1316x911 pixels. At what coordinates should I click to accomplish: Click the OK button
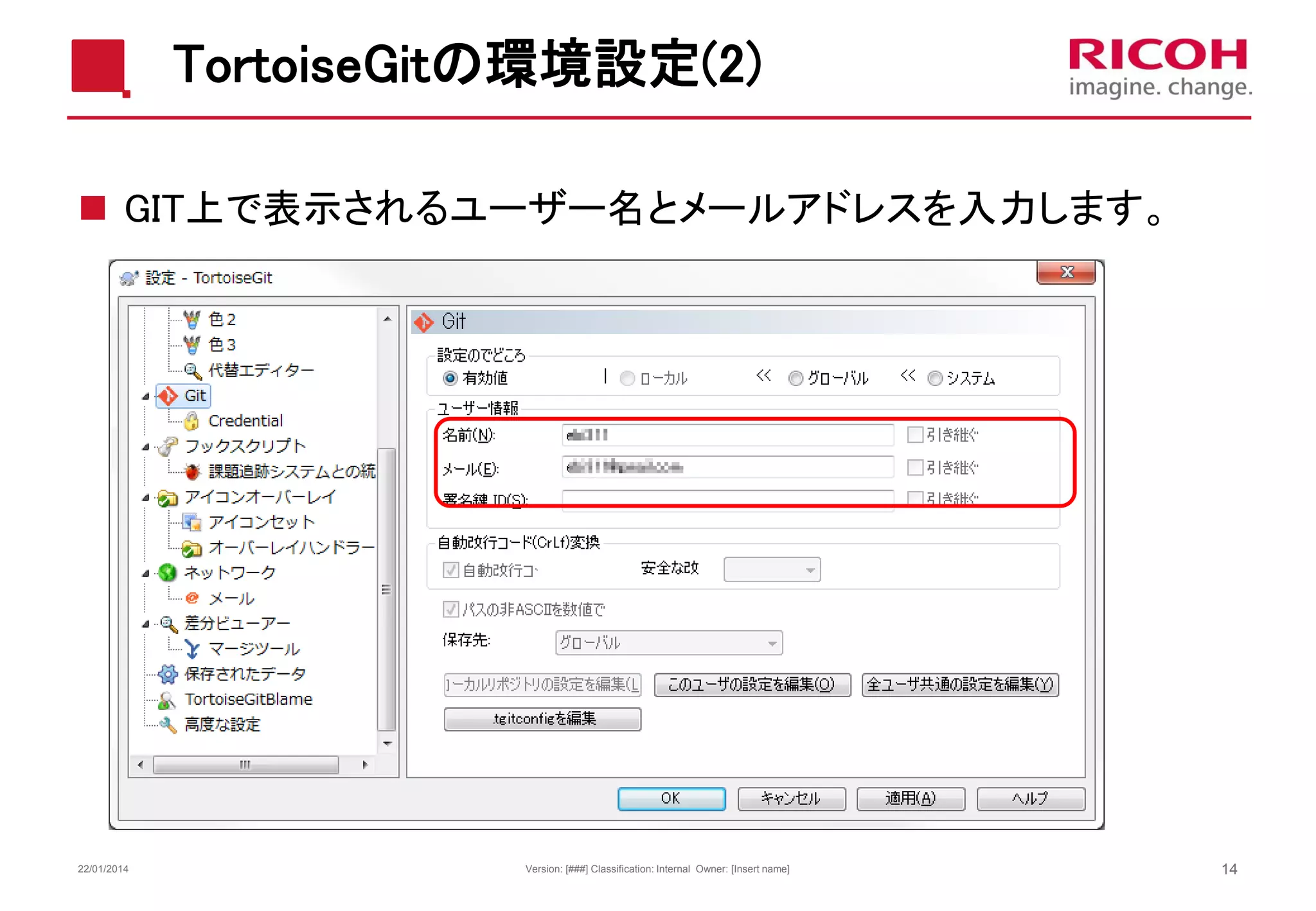pyautogui.click(x=671, y=799)
